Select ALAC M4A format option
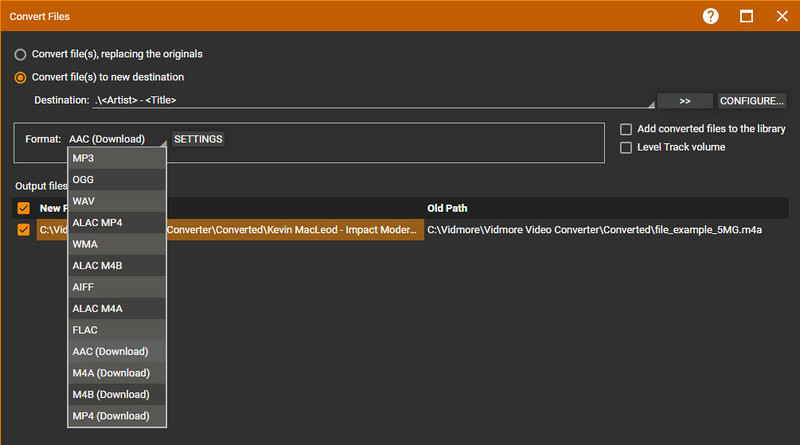Viewport: 800px width, 445px height. coord(116,308)
